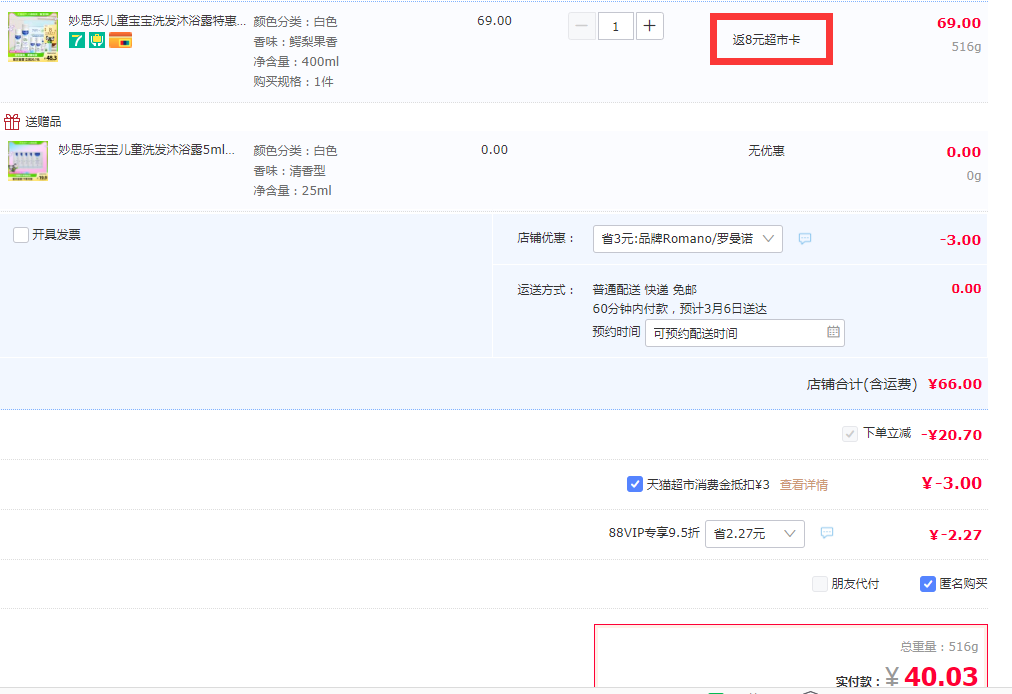The image size is (1012, 694).
Task: Click the 60分钟内付款 delivery estimate text
Action: click(x=680, y=309)
